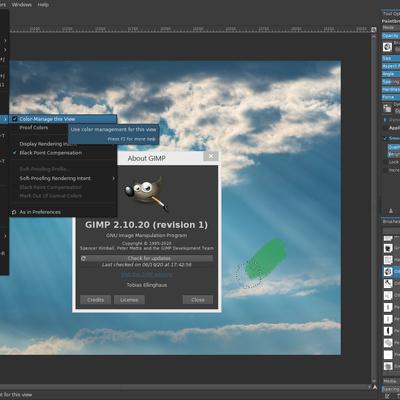Click the vertical canvas scrollbar
Image resolution: width=400 pixels, height=400 pixels.
point(374,208)
